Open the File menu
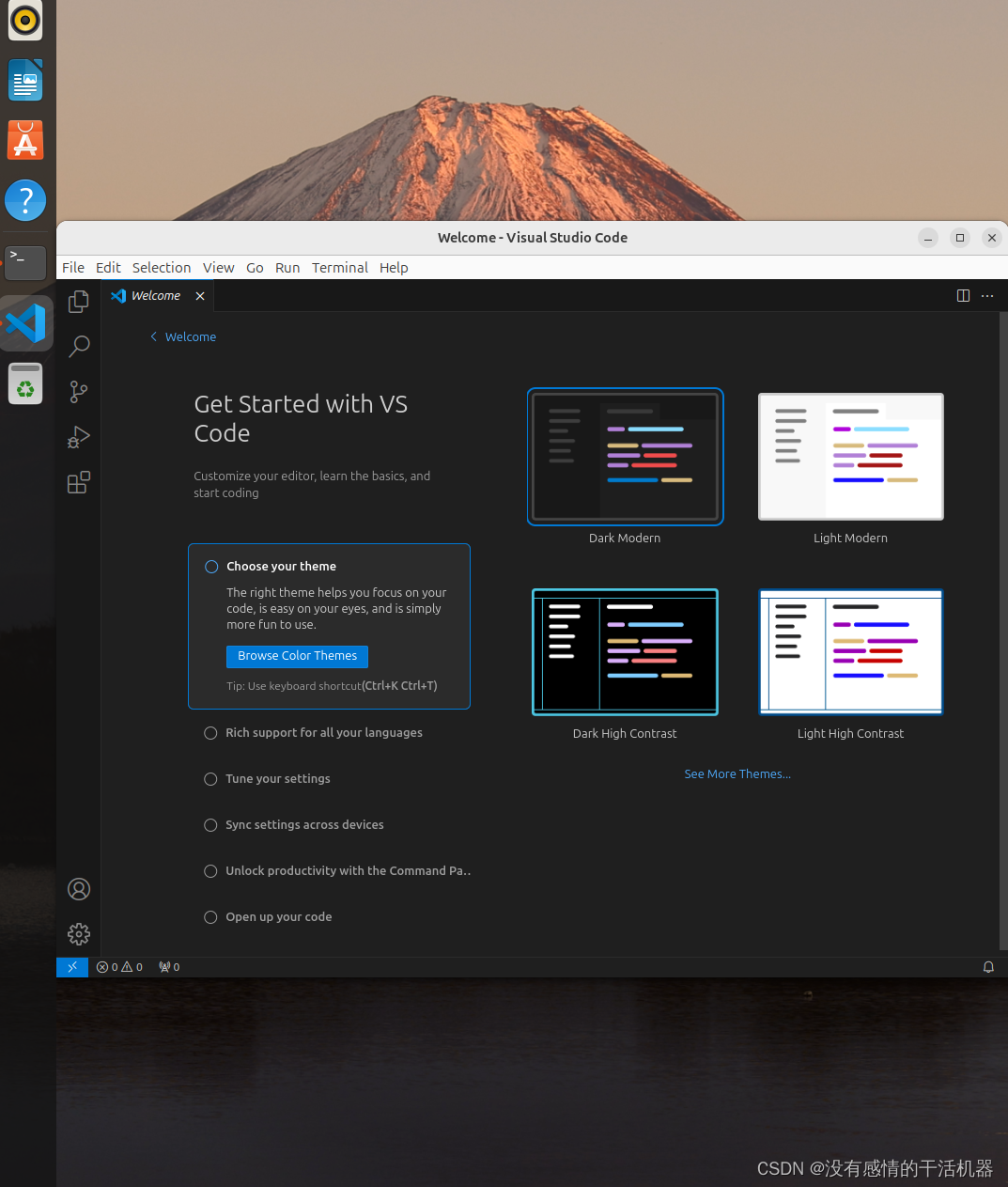 [x=73, y=268]
